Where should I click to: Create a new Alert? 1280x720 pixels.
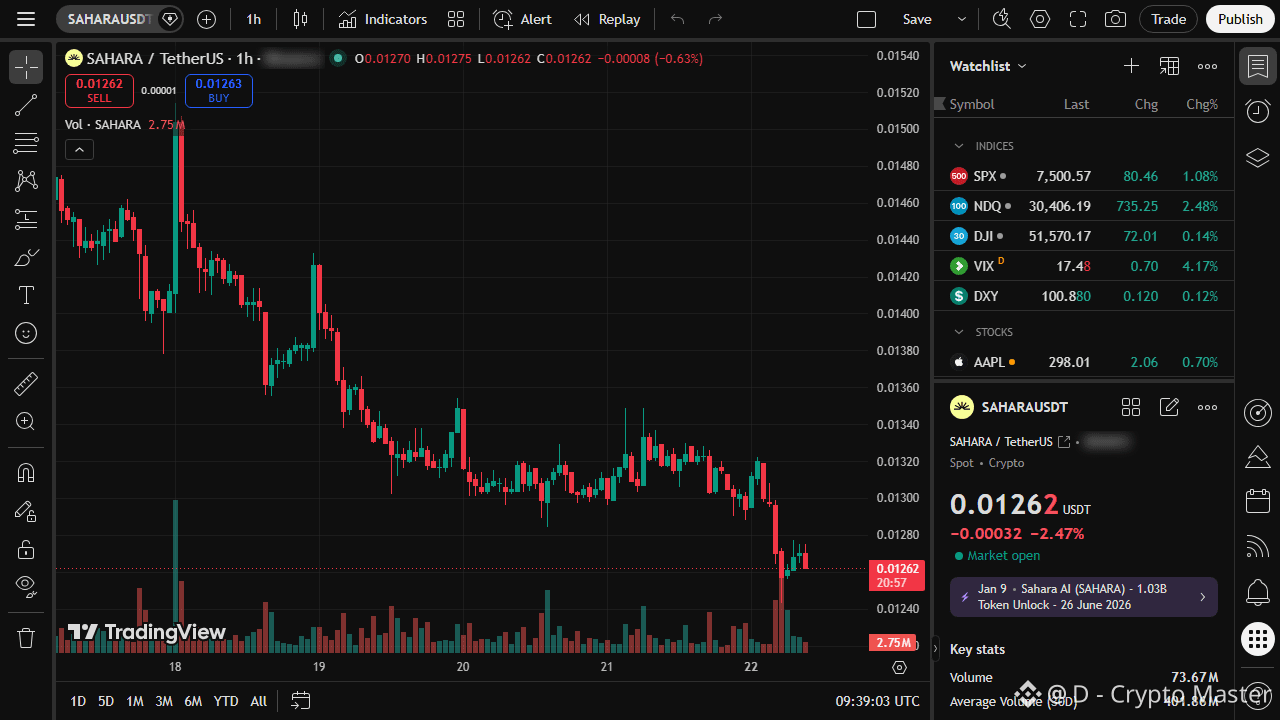click(x=522, y=19)
